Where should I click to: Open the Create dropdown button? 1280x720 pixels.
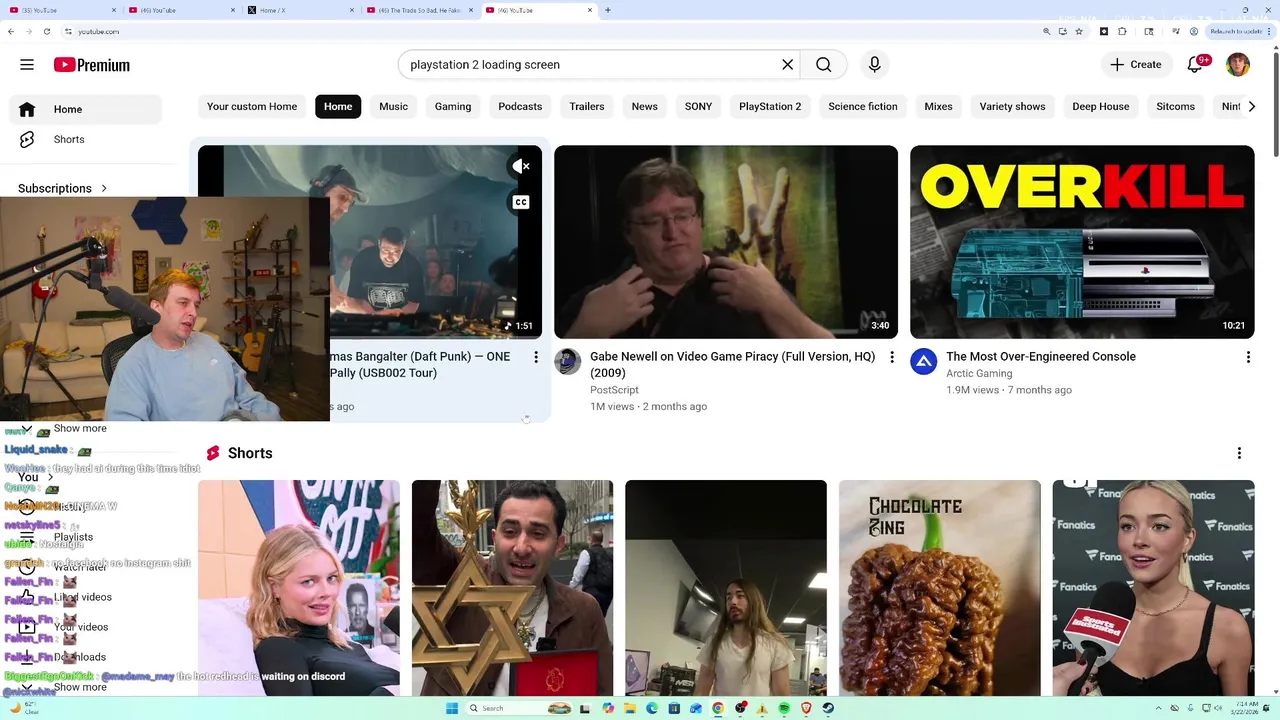(1135, 65)
